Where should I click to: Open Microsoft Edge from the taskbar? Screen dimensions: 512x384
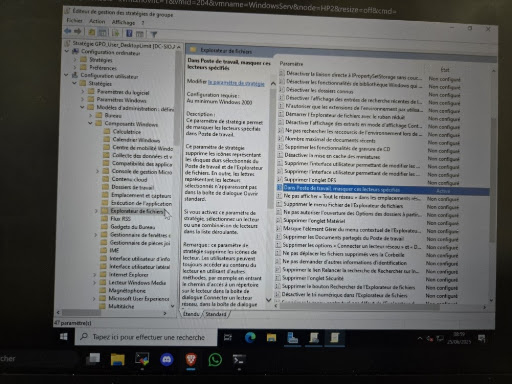[x=250, y=338]
